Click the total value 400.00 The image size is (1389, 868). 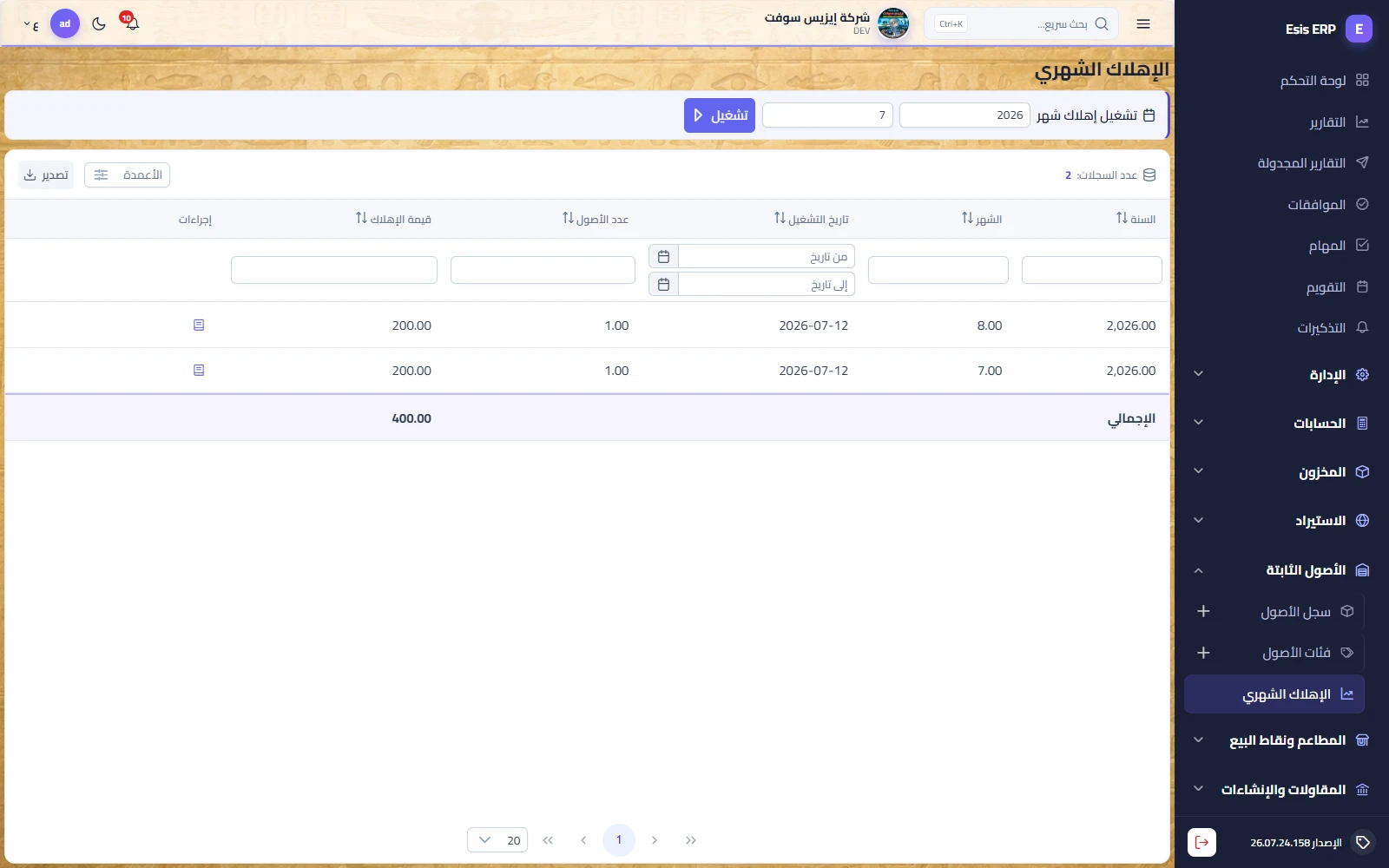coord(411,418)
